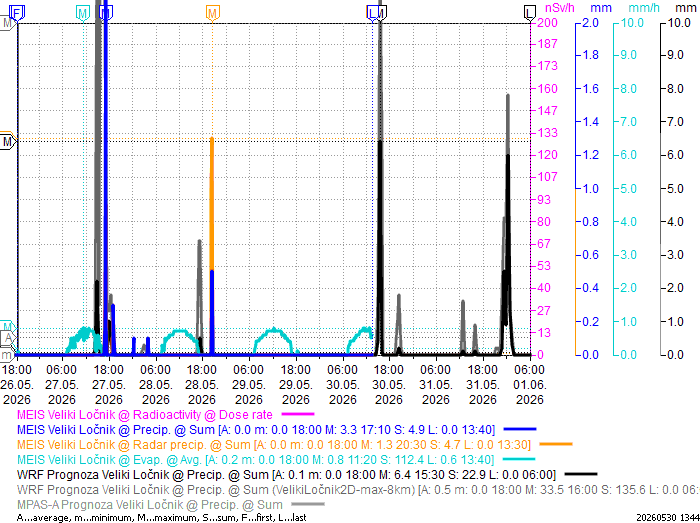Select the VelikiLočnik2D-max-8km WRF legend entry
Viewport: 700px width, 523px height.
pyautogui.click(x=358, y=490)
